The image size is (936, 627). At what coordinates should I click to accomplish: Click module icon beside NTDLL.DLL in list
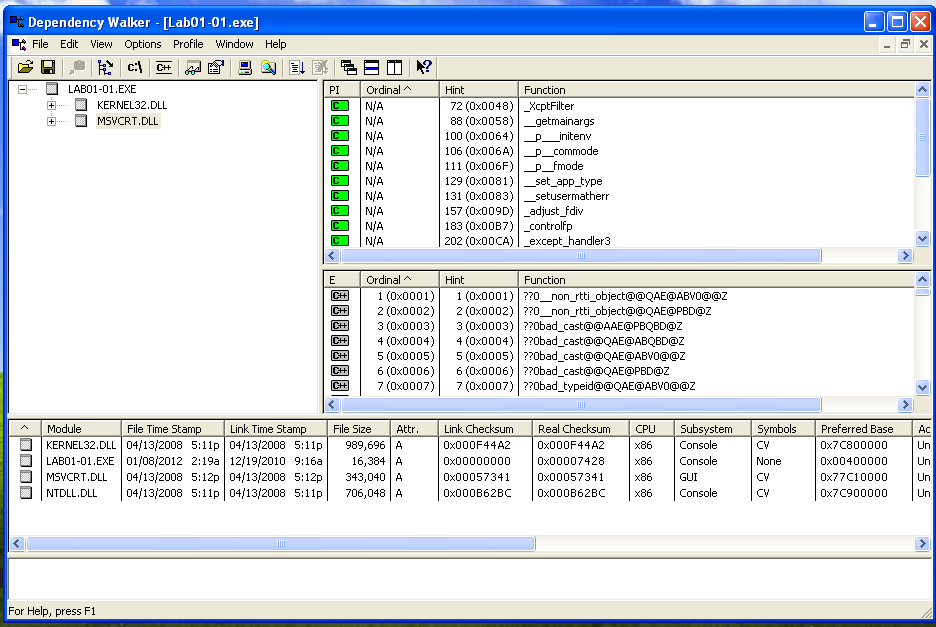pyautogui.click(x=26, y=493)
